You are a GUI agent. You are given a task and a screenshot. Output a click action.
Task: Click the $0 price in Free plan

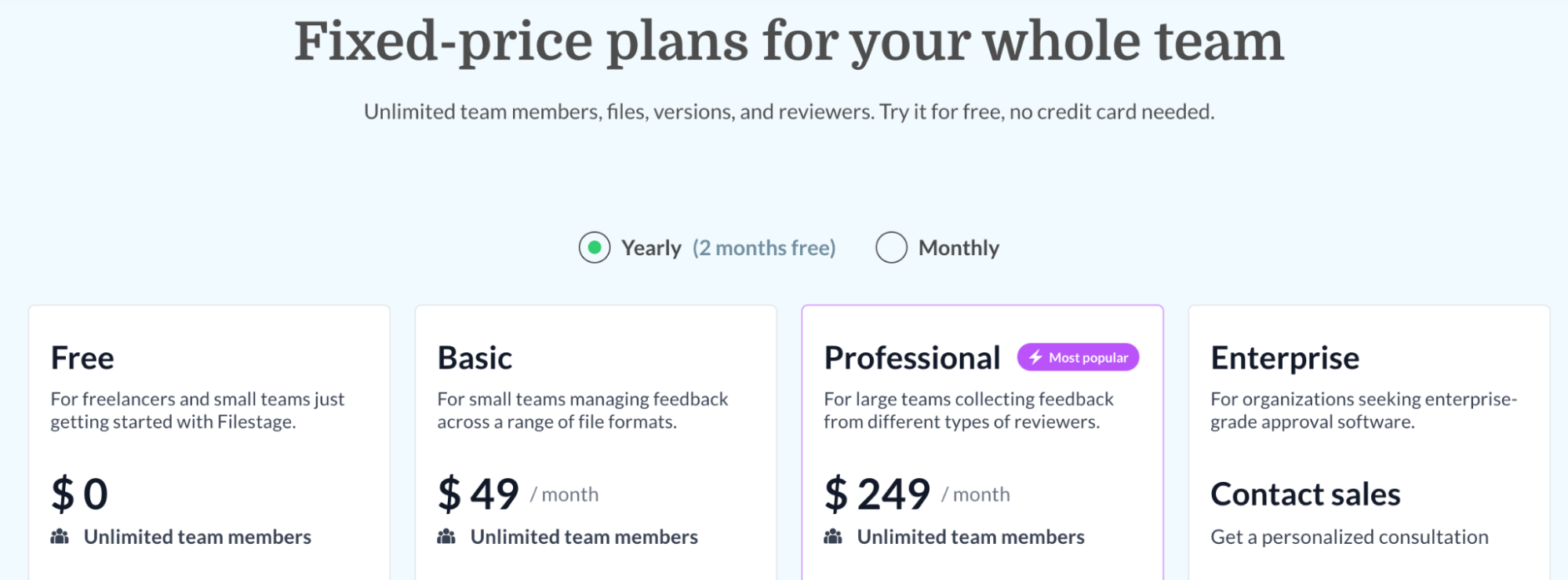click(79, 494)
